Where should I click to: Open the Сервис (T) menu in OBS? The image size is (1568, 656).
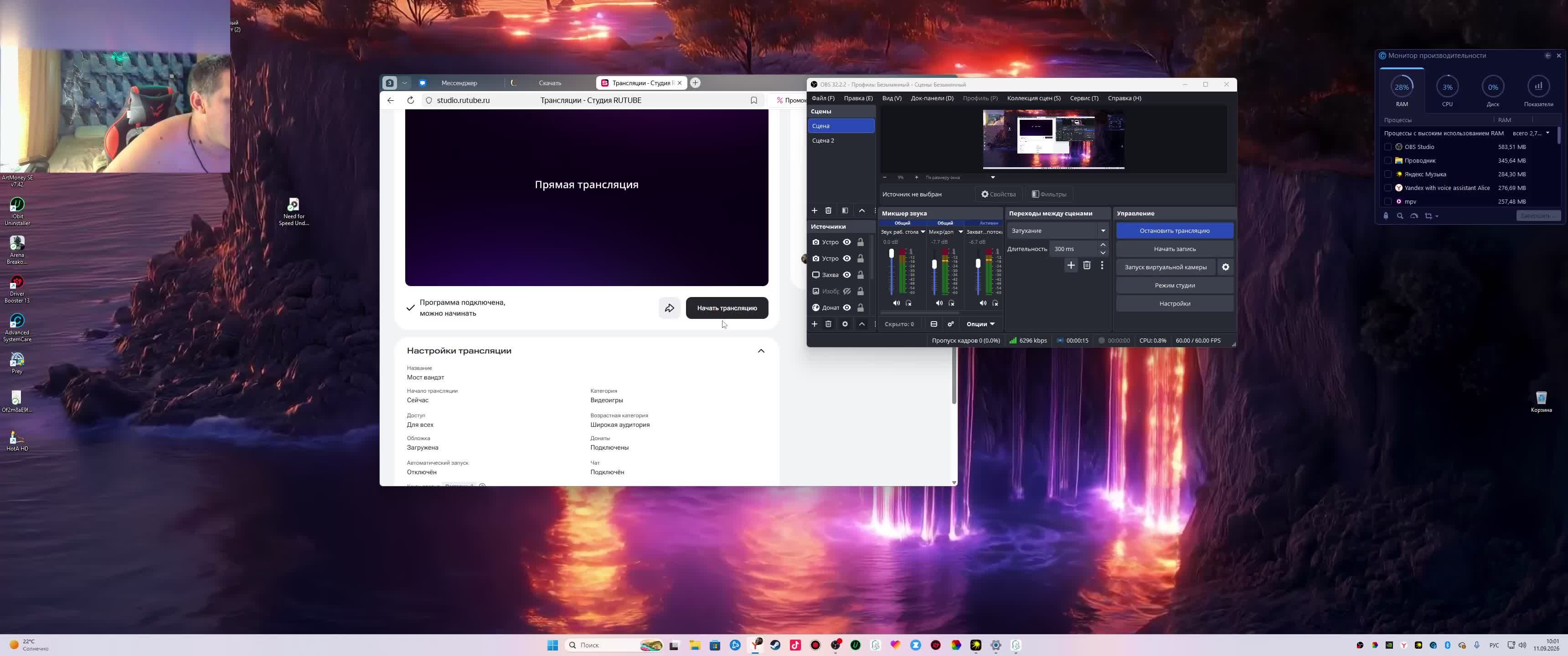[x=1084, y=98]
